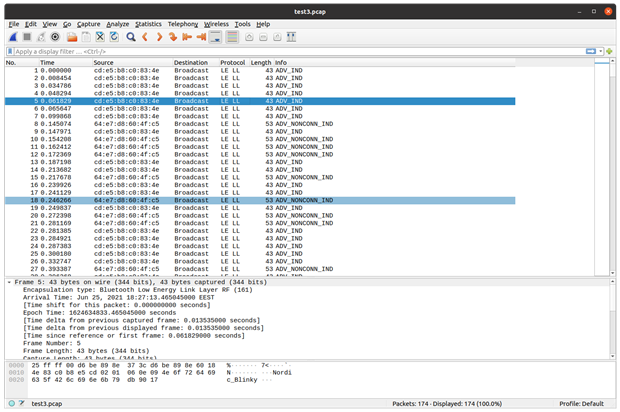Collapse the Frame 5 tree node
This screenshot has height=412, width=620.
pyautogui.click(x=8, y=283)
